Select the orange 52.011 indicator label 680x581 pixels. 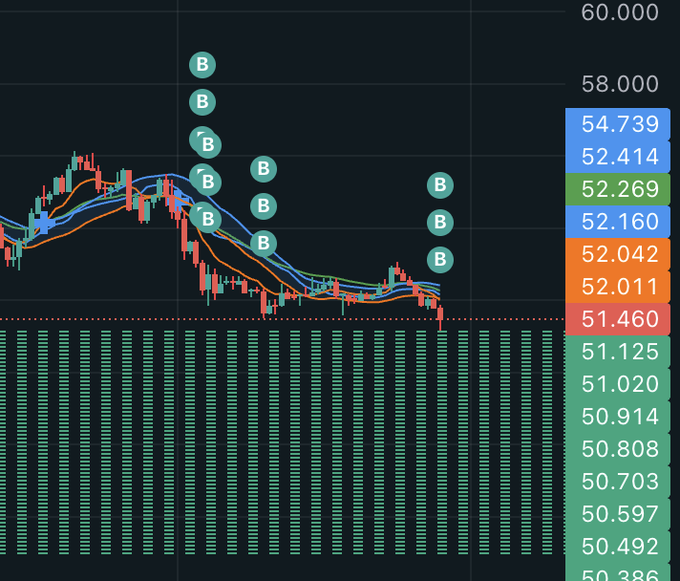618,287
